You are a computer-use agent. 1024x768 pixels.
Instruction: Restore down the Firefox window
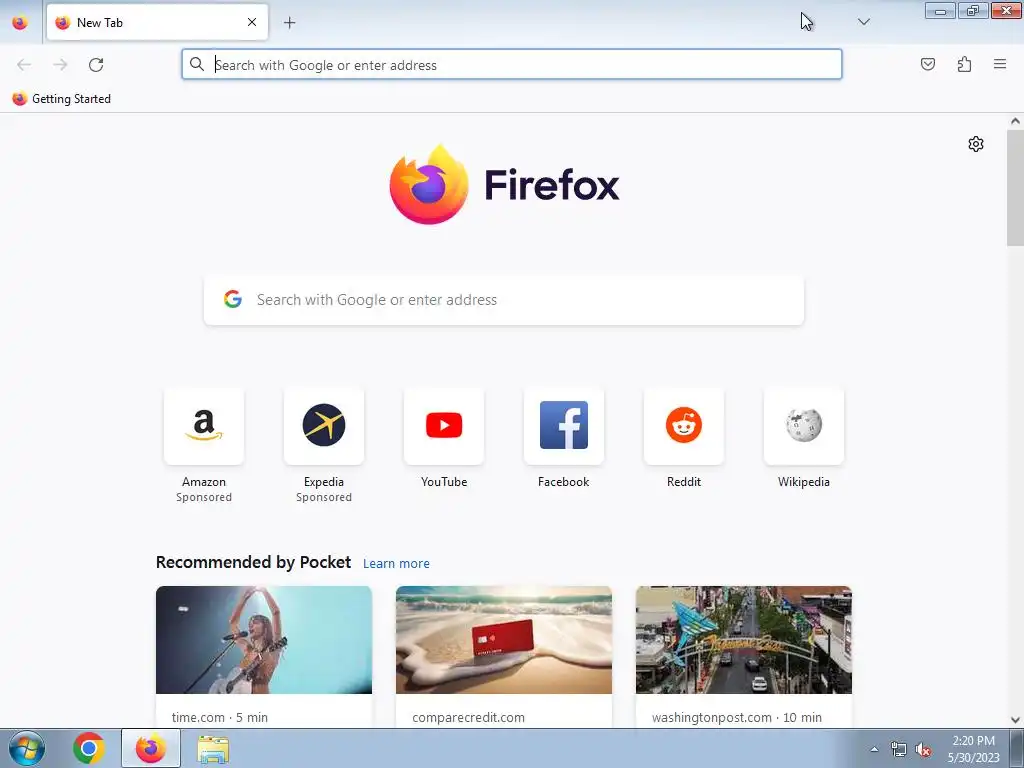pos(973,10)
